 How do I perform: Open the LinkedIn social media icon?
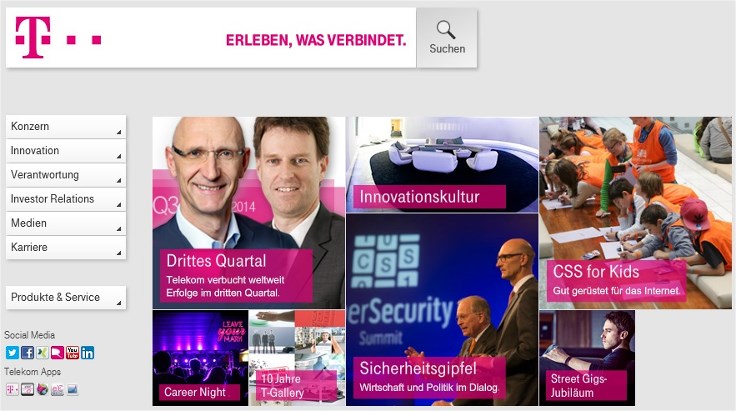pyautogui.click(x=87, y=352)
